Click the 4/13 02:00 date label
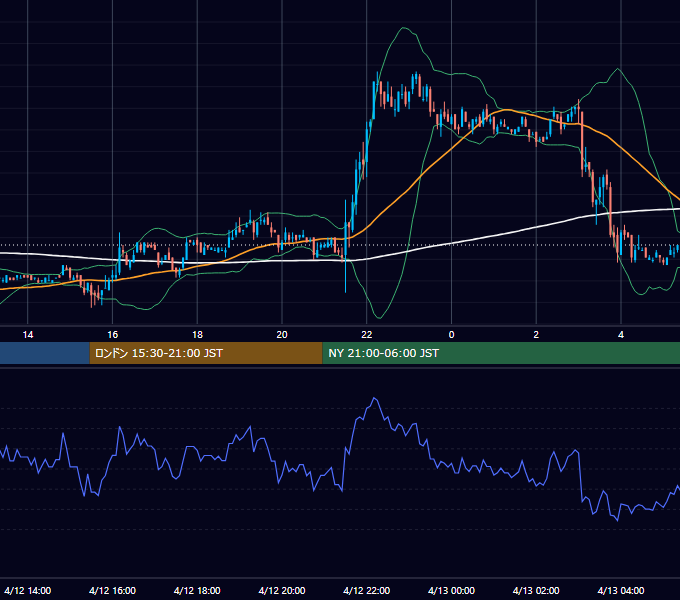 point(536,590)
